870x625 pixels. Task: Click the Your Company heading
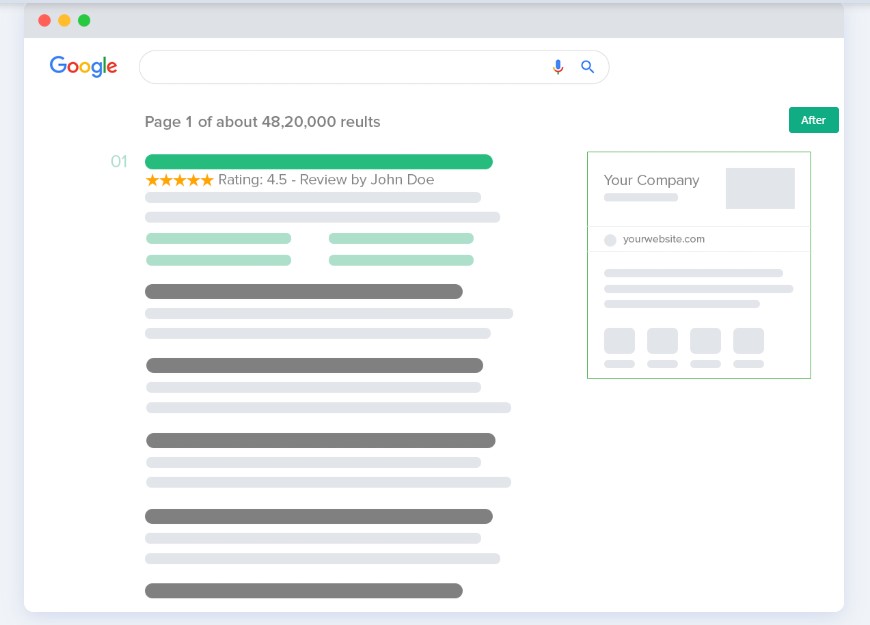click(x=651, y=180)
